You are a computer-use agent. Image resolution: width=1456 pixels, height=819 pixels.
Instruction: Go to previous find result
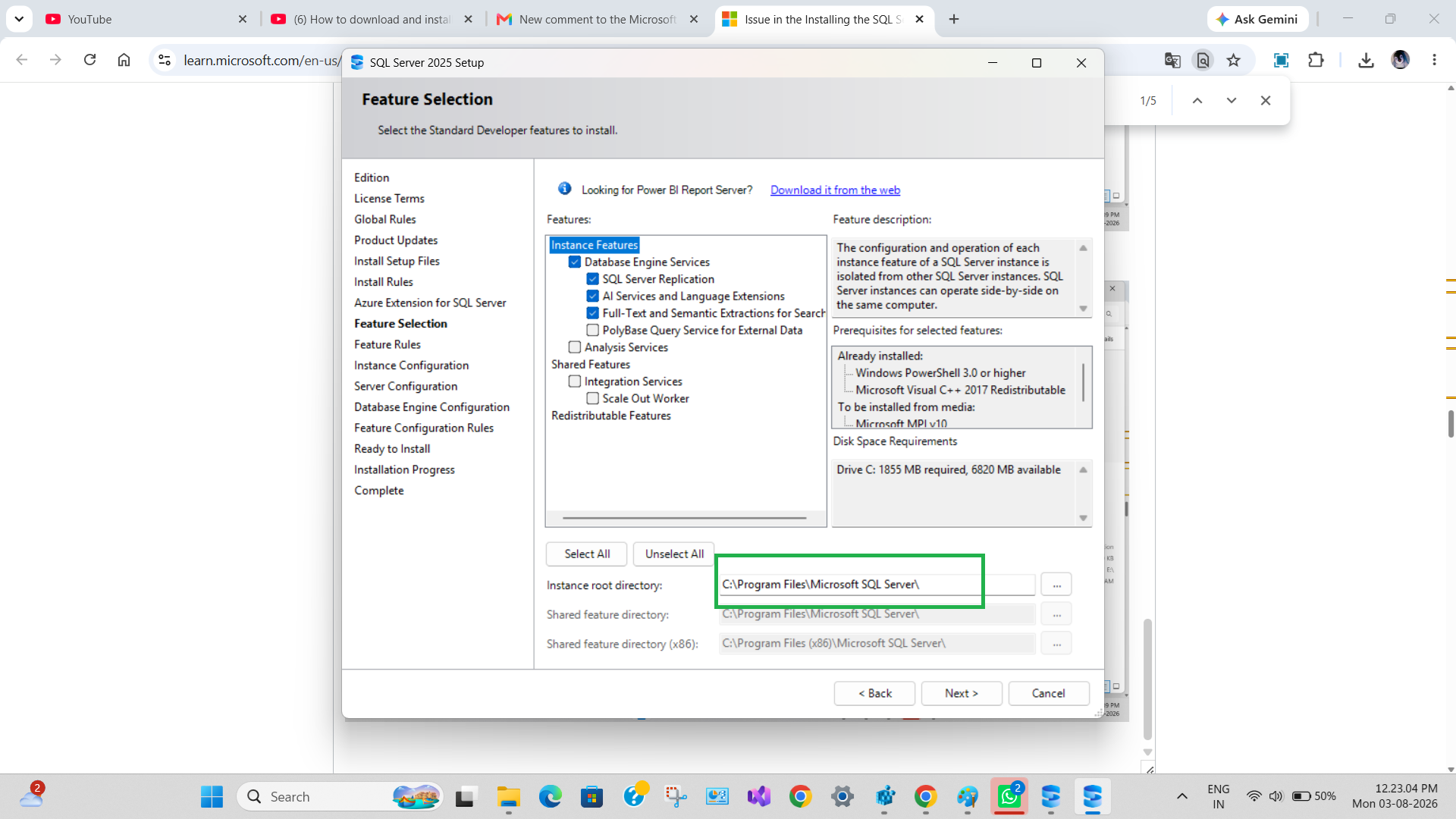tap(1197, 100)
